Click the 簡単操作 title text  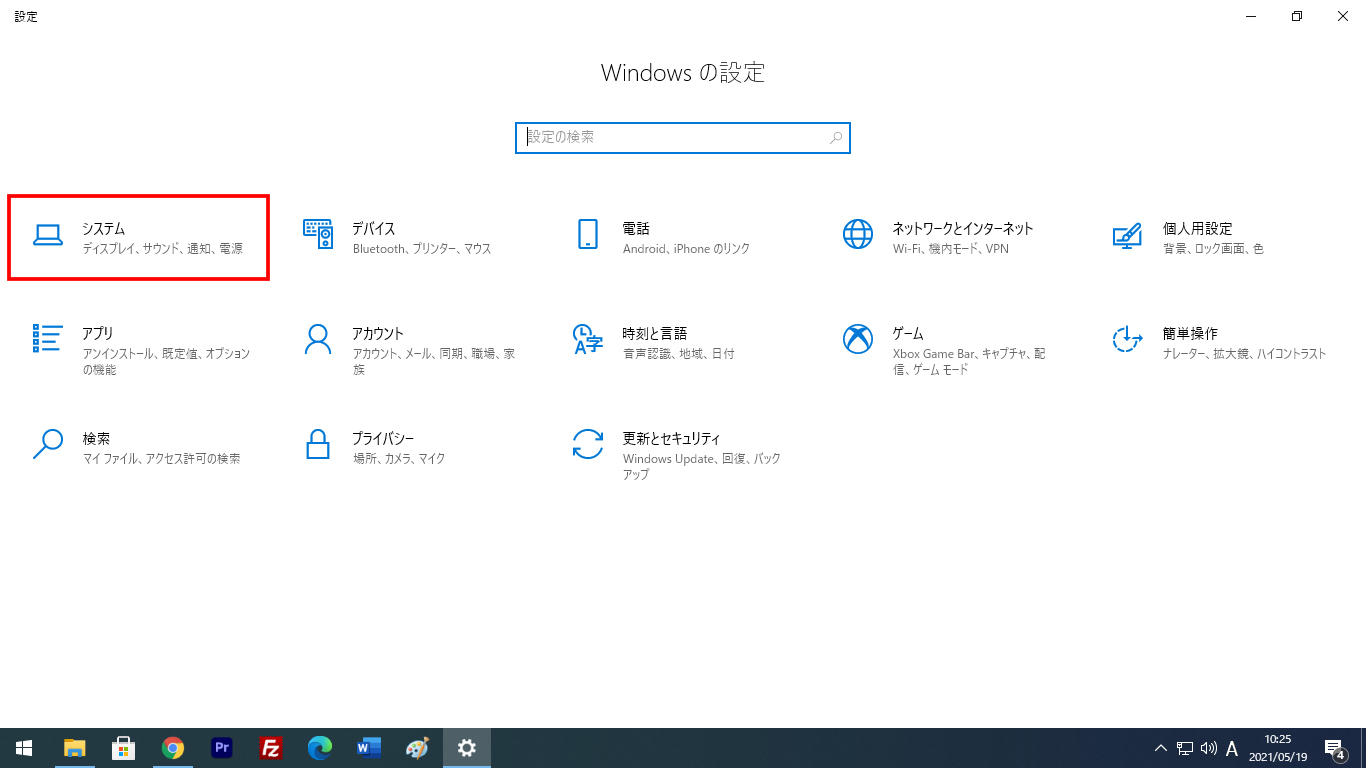click(x=1190, y=334)
